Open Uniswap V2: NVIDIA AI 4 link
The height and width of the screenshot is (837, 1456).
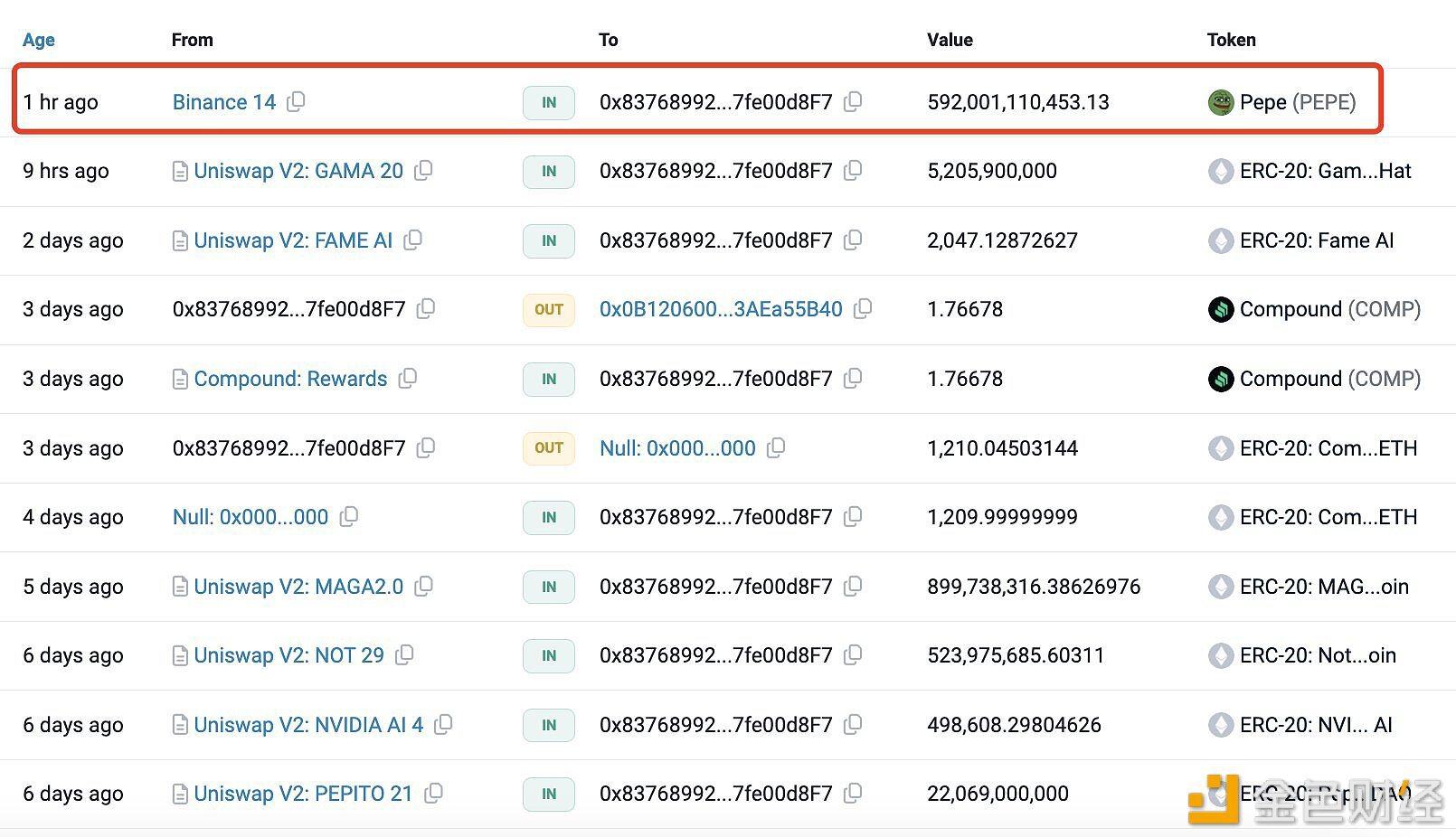coord(308,725)
